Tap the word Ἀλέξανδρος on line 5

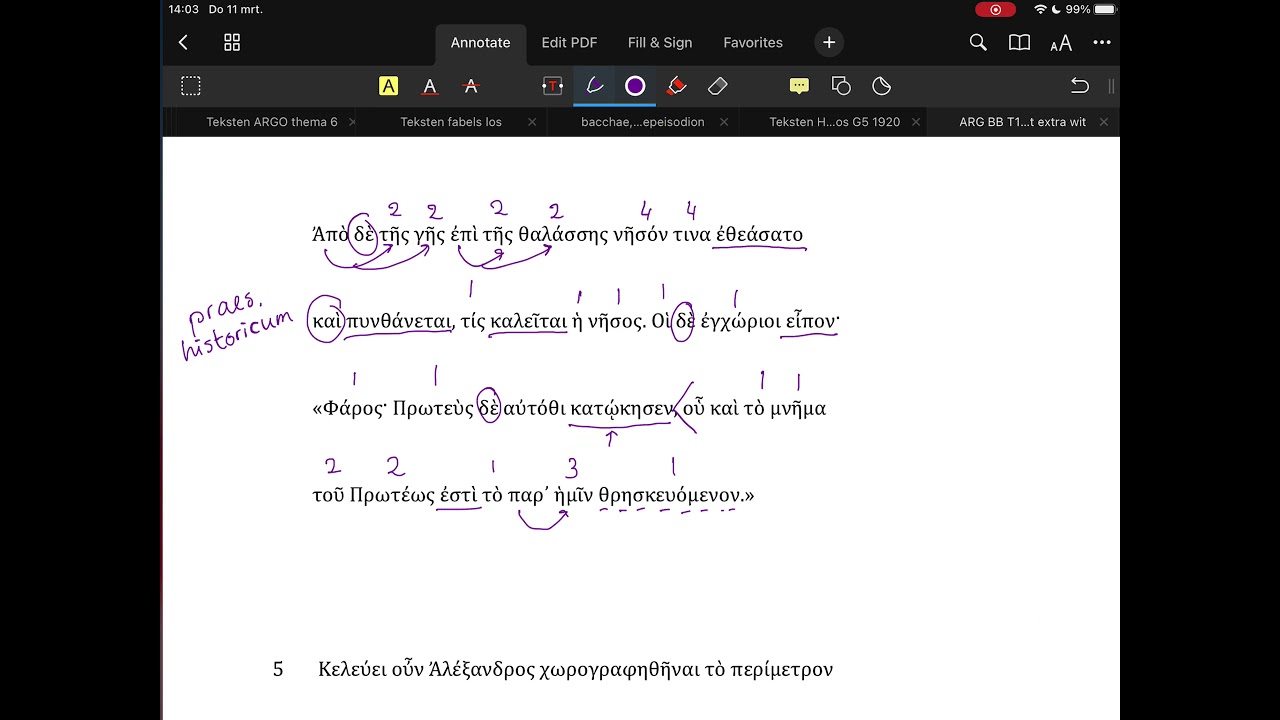[x=482, y=669]
